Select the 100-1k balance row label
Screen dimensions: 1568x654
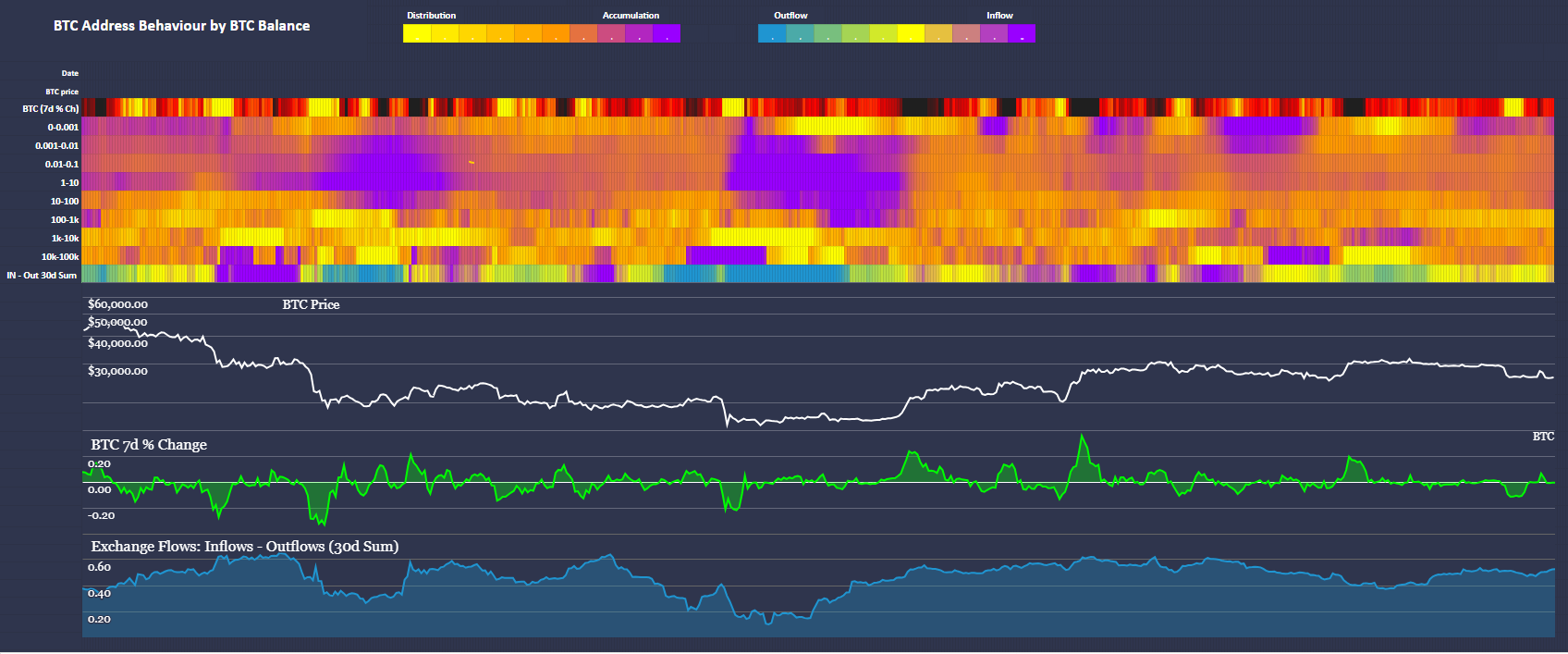[65, 220]
